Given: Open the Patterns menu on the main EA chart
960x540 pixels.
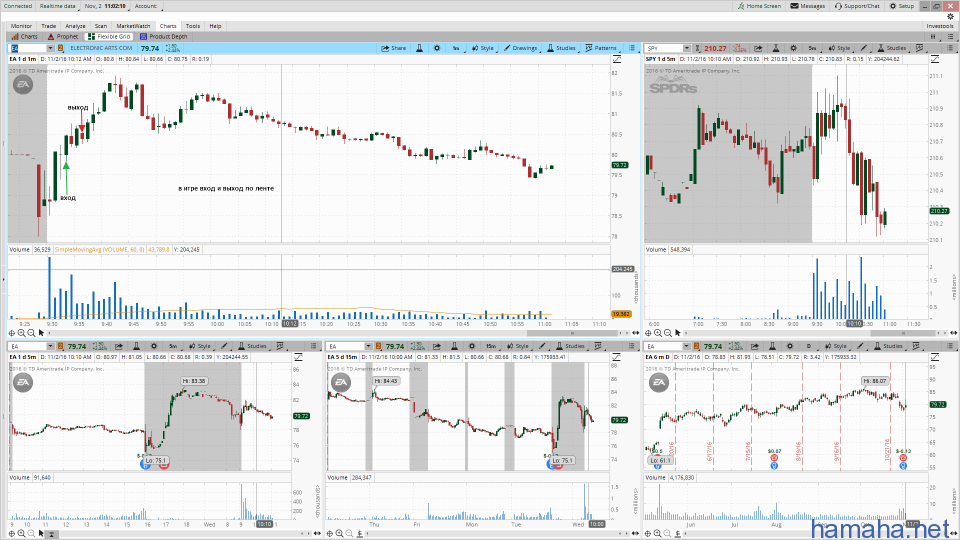Looking at the screenshot, I should click(601, 48).
